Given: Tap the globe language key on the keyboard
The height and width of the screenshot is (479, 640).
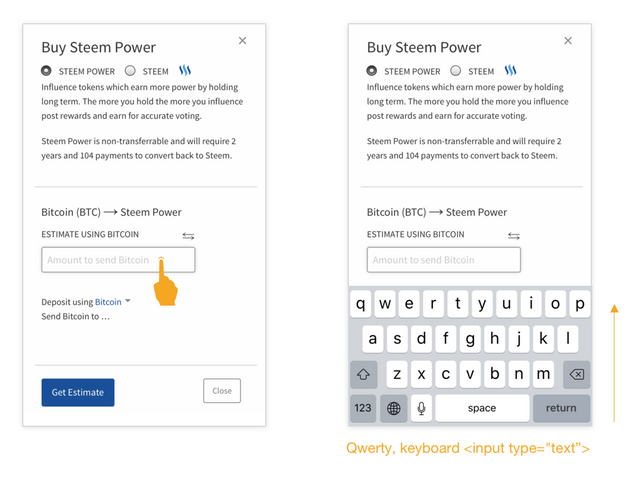Looking at the screenshot, I should click(x=394, y=408).
